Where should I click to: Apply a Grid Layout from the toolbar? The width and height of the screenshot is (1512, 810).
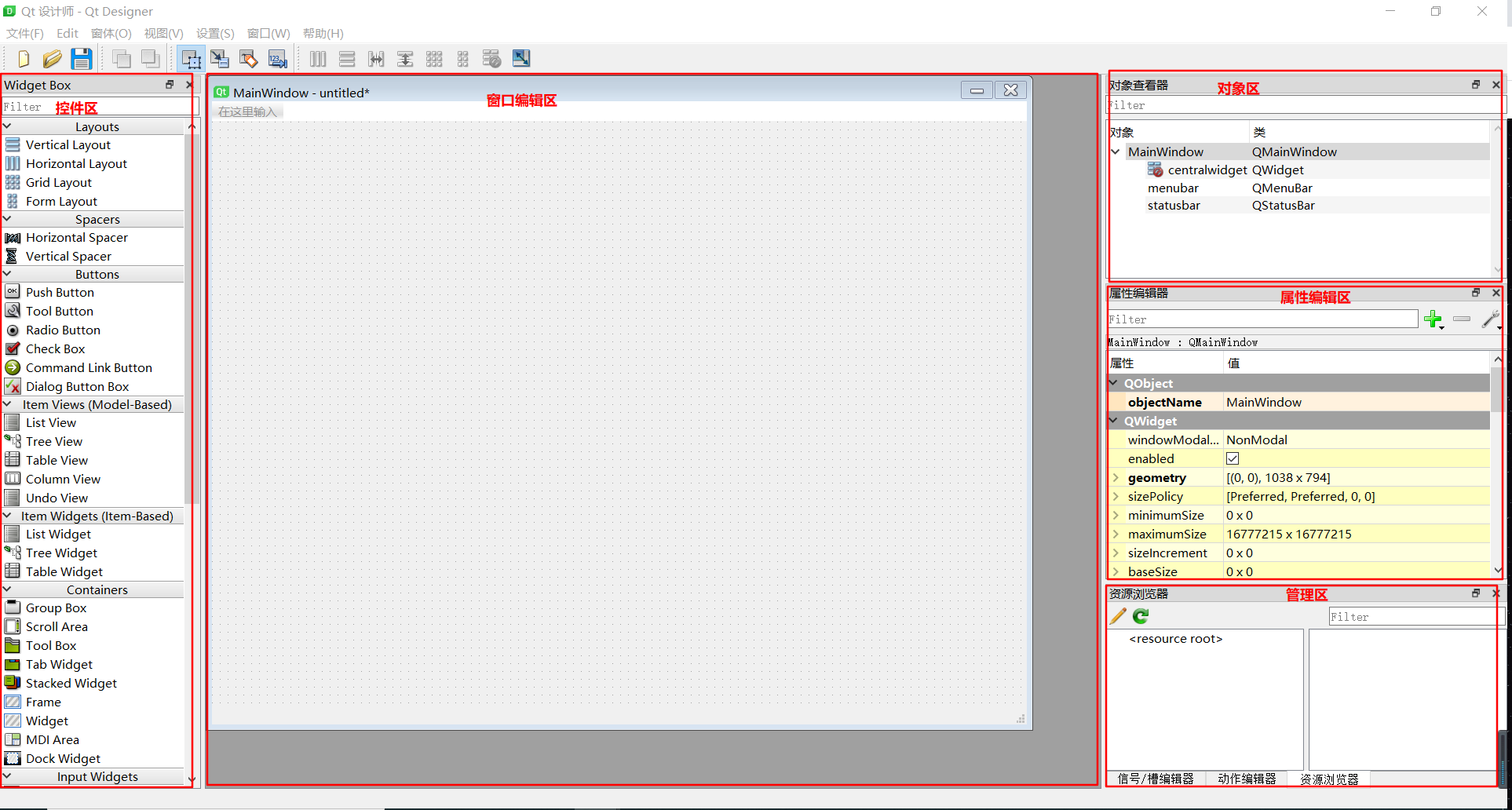(x=434, y=58)
